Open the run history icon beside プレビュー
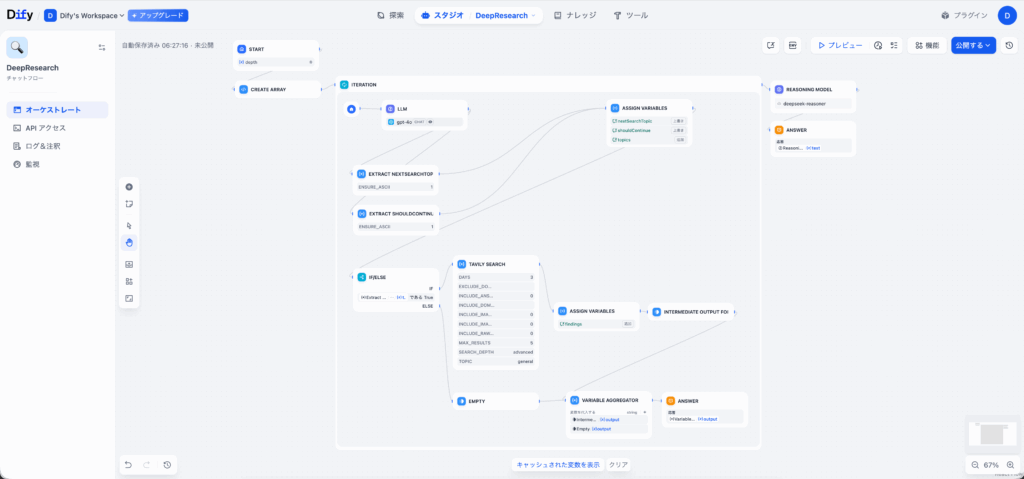The image size is (1024, 479). coord(877,45)
